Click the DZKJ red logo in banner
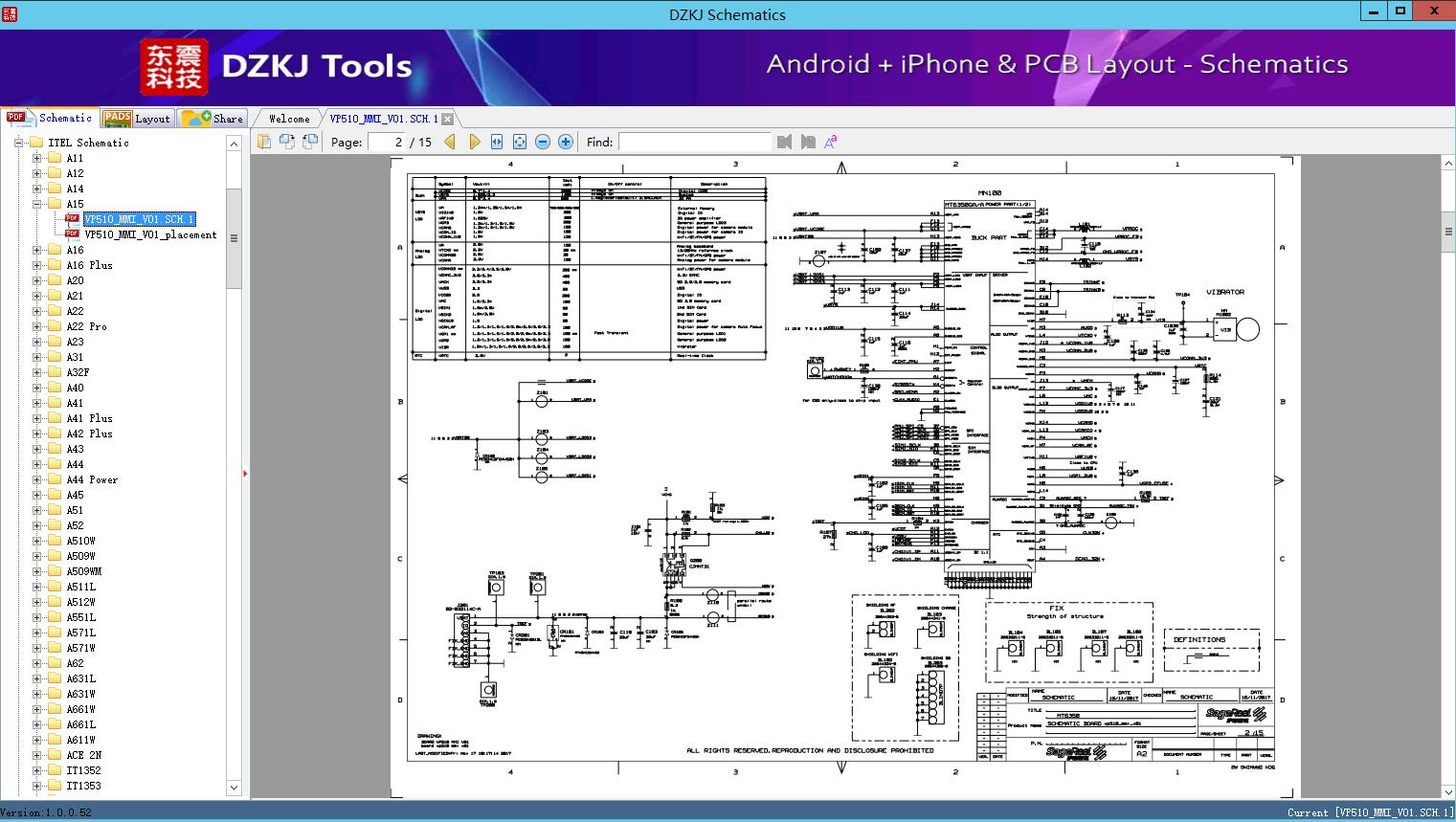Image resolution: width=1456 pixels, height=822 pixels. 174,67
